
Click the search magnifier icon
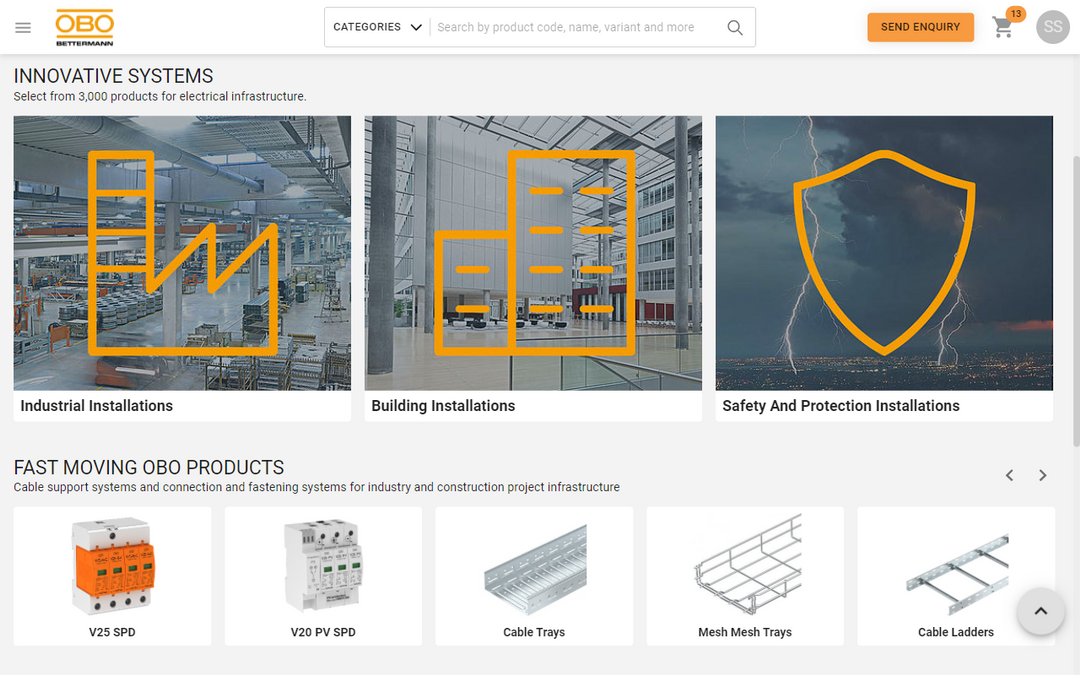[x=735, y=27]
